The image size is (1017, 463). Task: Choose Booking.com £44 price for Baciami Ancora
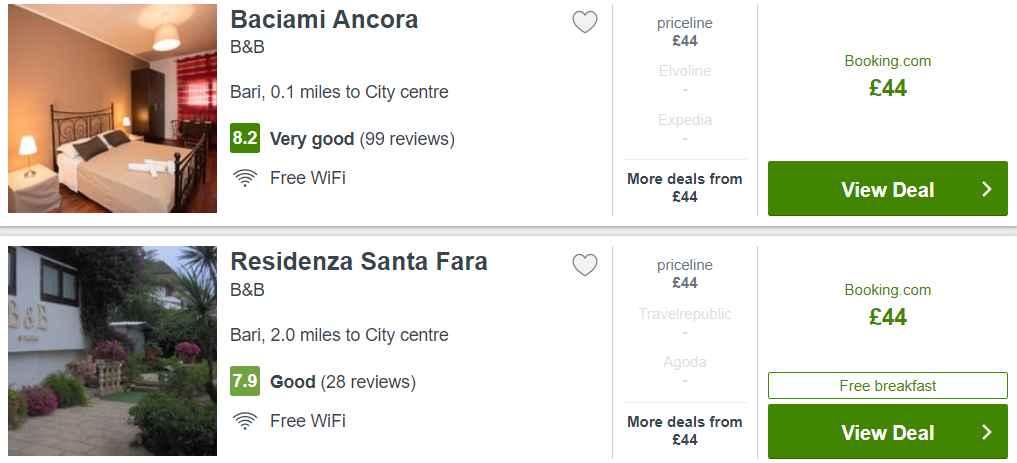887,77
